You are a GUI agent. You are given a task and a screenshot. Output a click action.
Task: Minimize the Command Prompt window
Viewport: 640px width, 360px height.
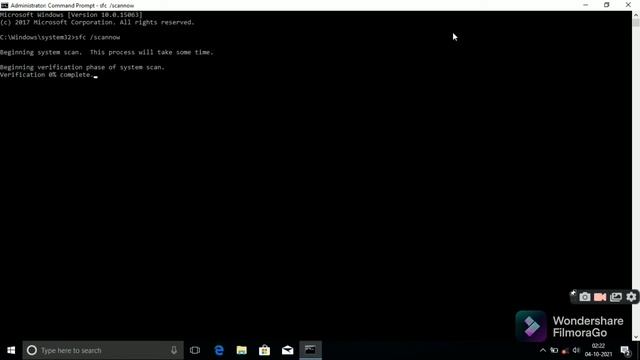click(586, 5)
